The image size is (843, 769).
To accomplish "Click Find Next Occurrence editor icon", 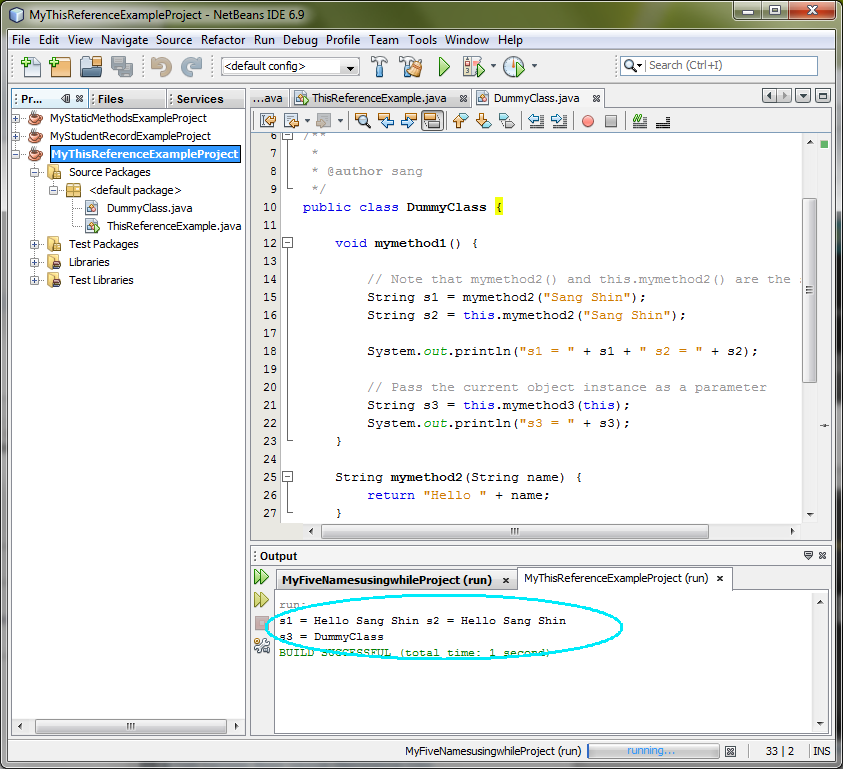I will [x=409, y=121].
